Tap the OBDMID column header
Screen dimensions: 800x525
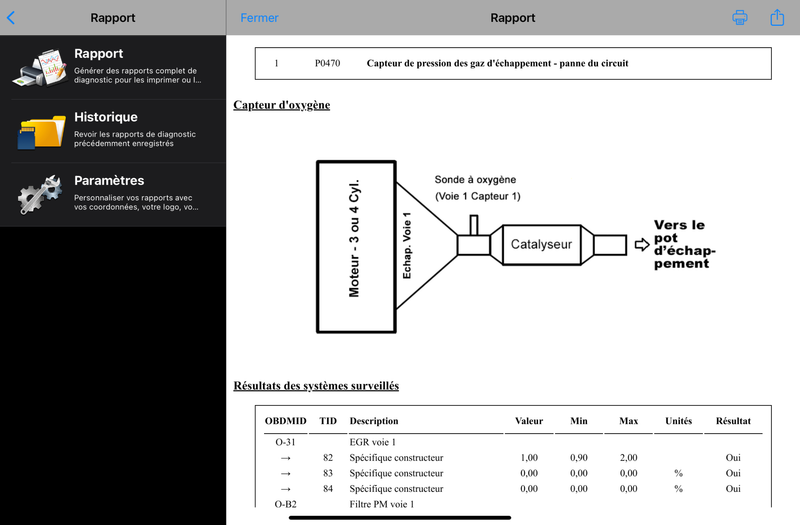(285, 421)
